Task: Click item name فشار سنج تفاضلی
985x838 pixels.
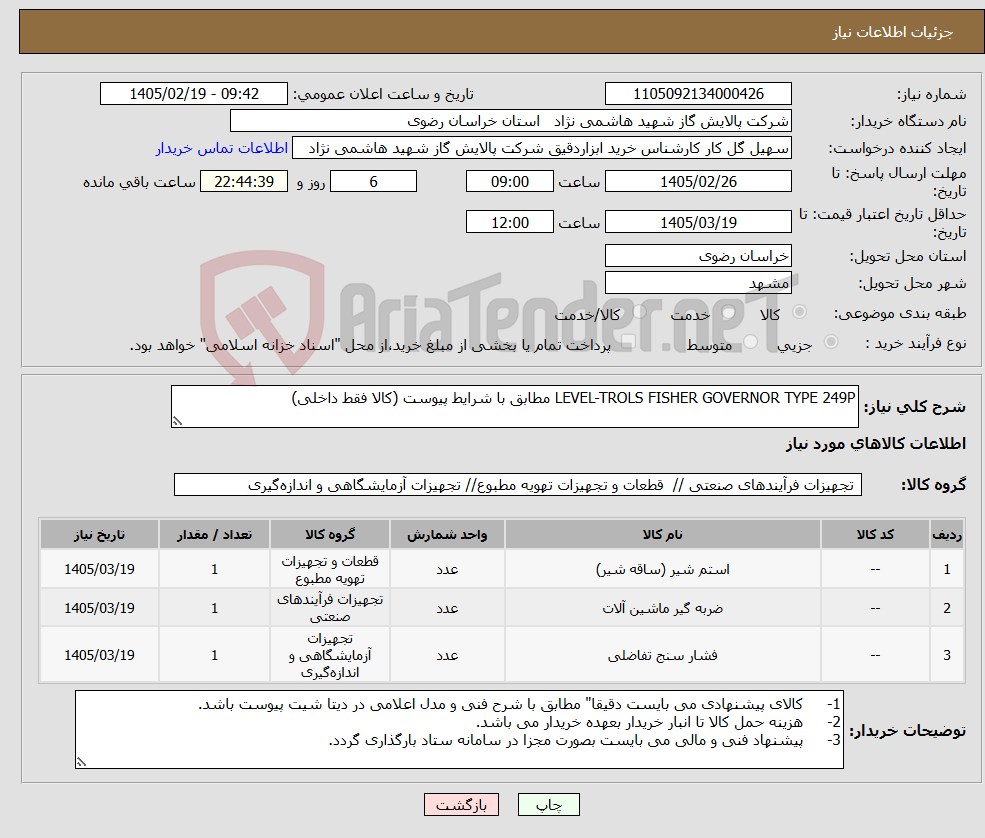Action: (662, 655)
